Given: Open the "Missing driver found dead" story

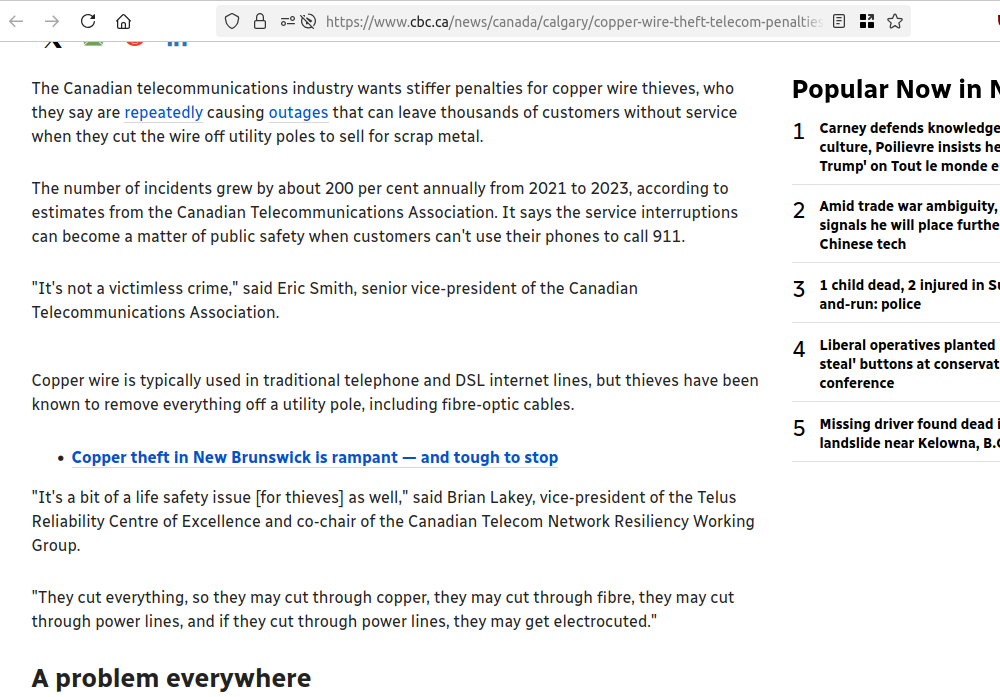Looking at the screenshot, I should [909, 434].
